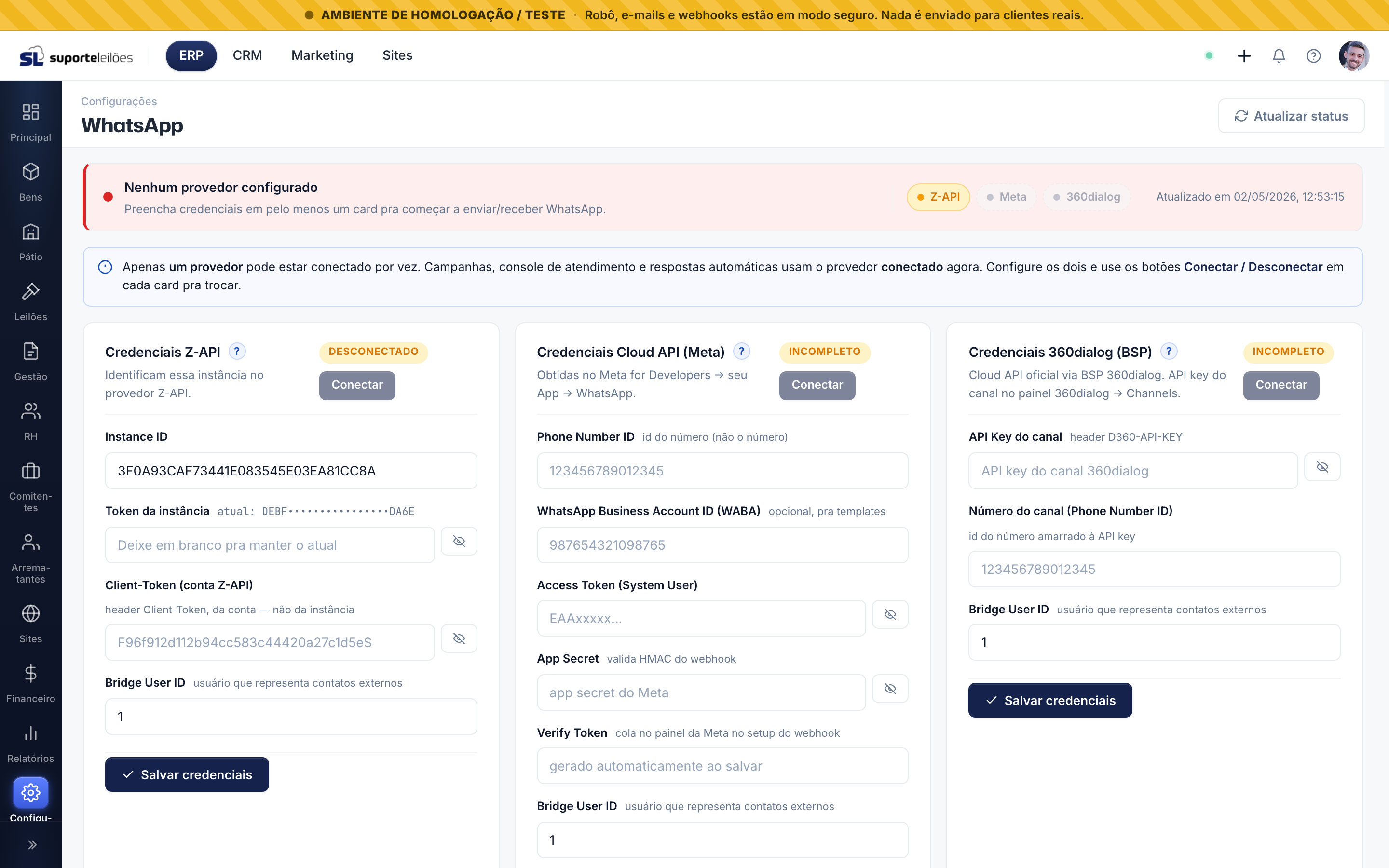Focus the Token da instância field

click(270, 545)
